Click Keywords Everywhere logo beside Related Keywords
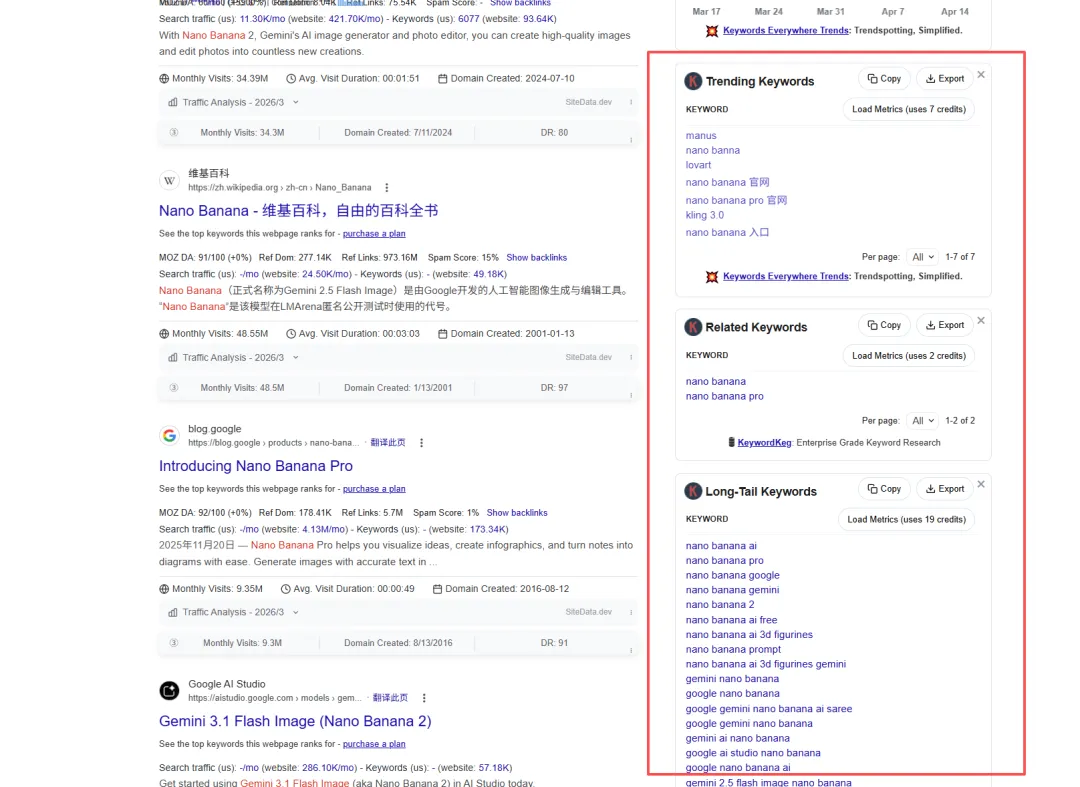Screen dimensions: 1080x787 [693, 327]
